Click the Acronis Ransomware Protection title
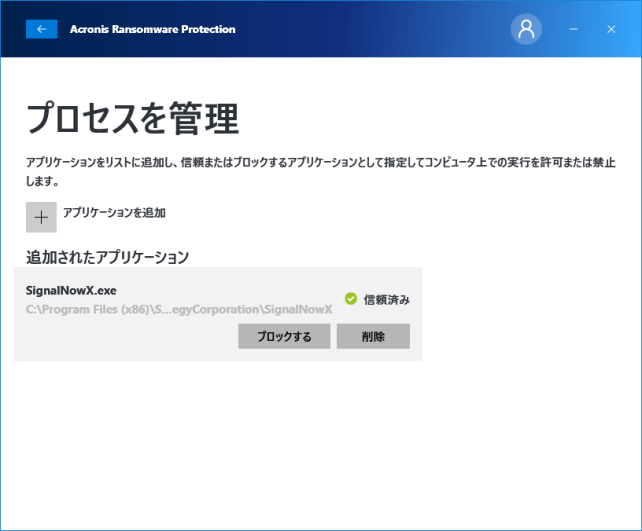The height and width of the screenshot is (531, 642). point(153,29)
